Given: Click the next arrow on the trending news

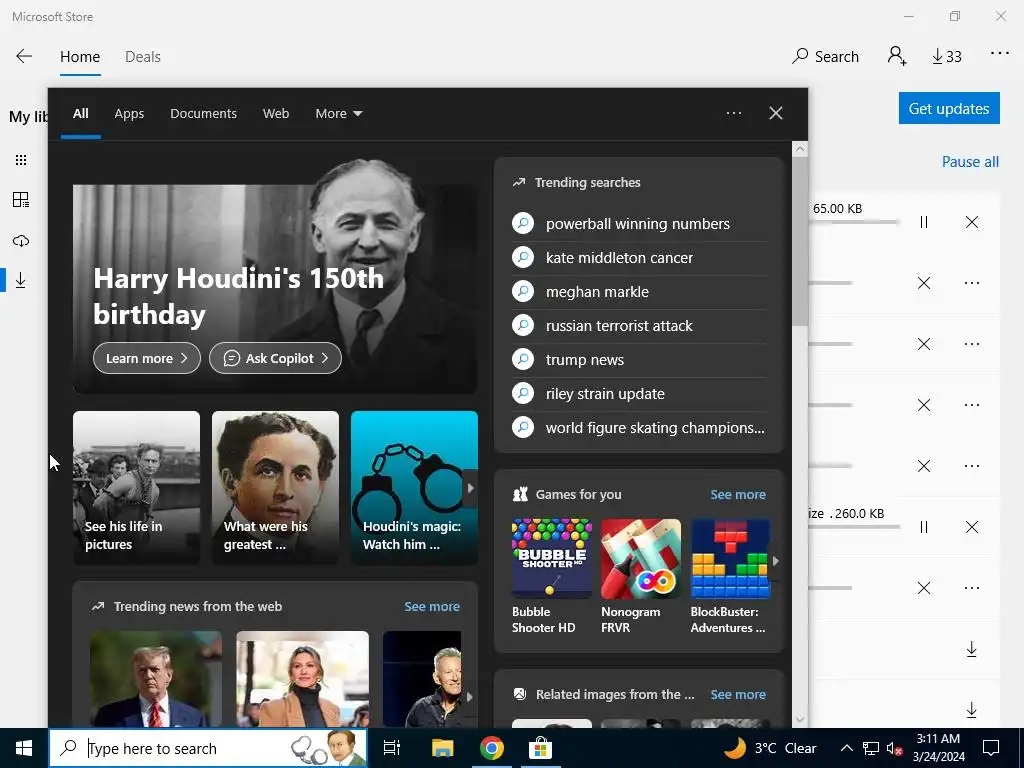Looking at the screenshot, I should 469,696.
